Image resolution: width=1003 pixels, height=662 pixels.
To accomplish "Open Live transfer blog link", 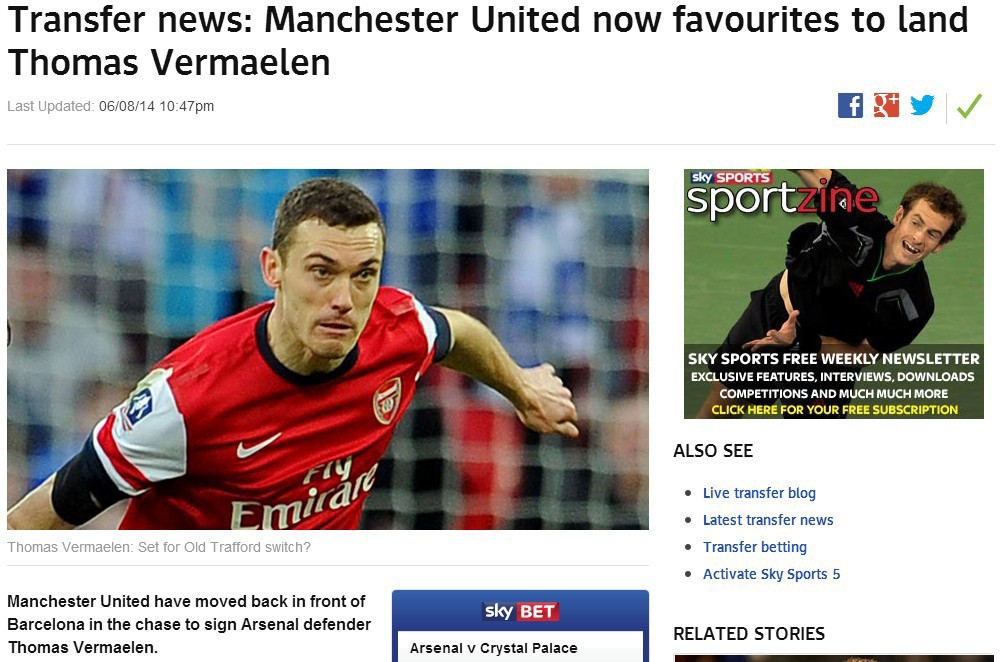I will pyautogui.click(x=759, y=493).
